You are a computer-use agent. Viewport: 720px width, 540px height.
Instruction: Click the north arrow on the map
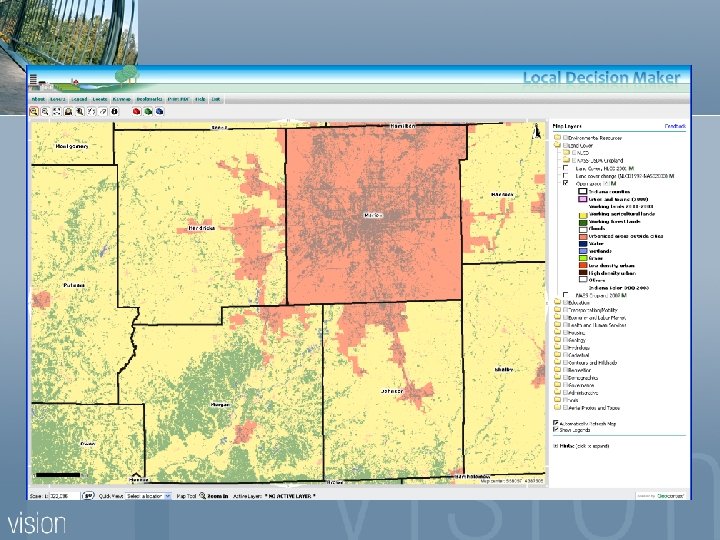[537, 132]
